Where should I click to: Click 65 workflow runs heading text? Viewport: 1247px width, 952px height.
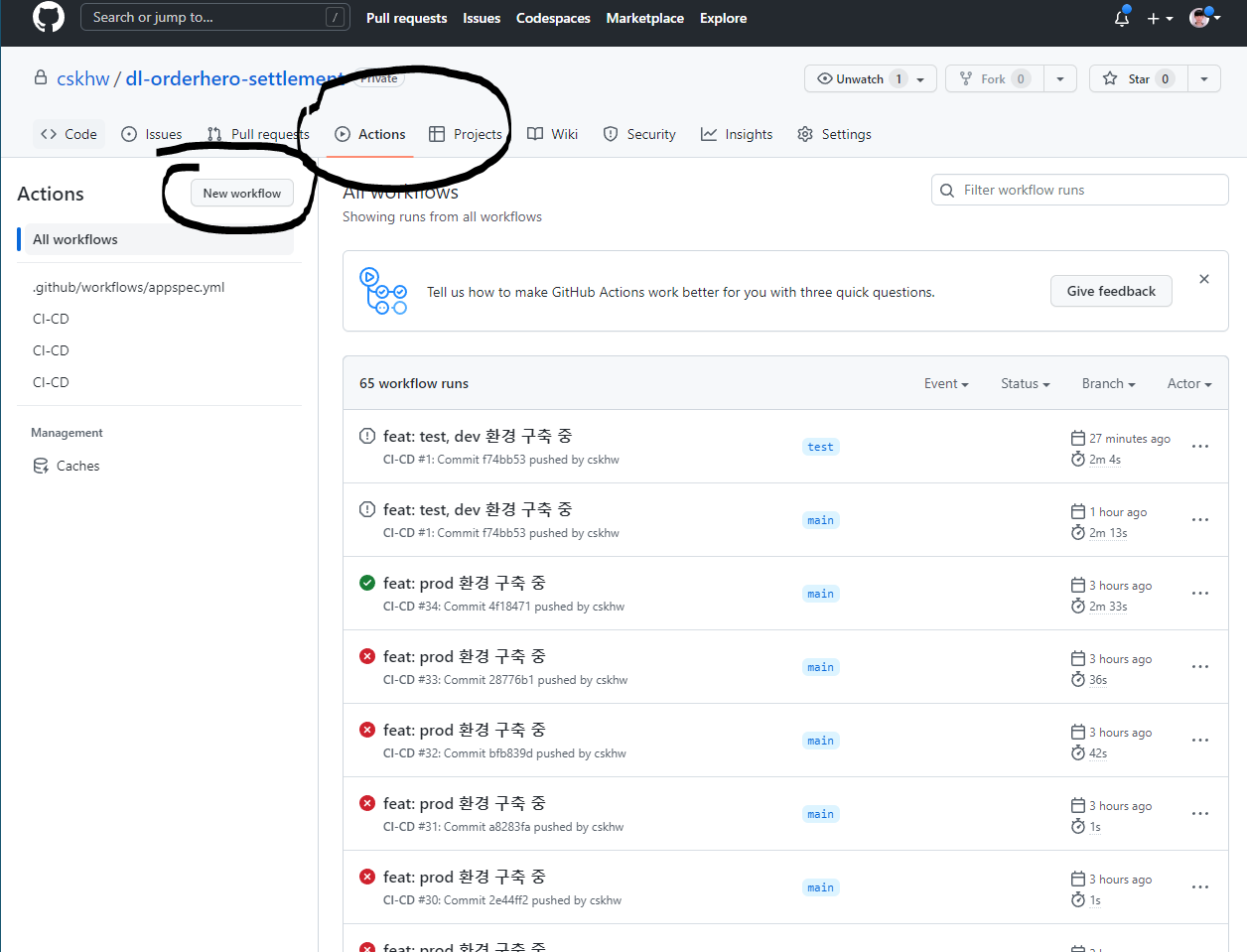pos(414,383)
